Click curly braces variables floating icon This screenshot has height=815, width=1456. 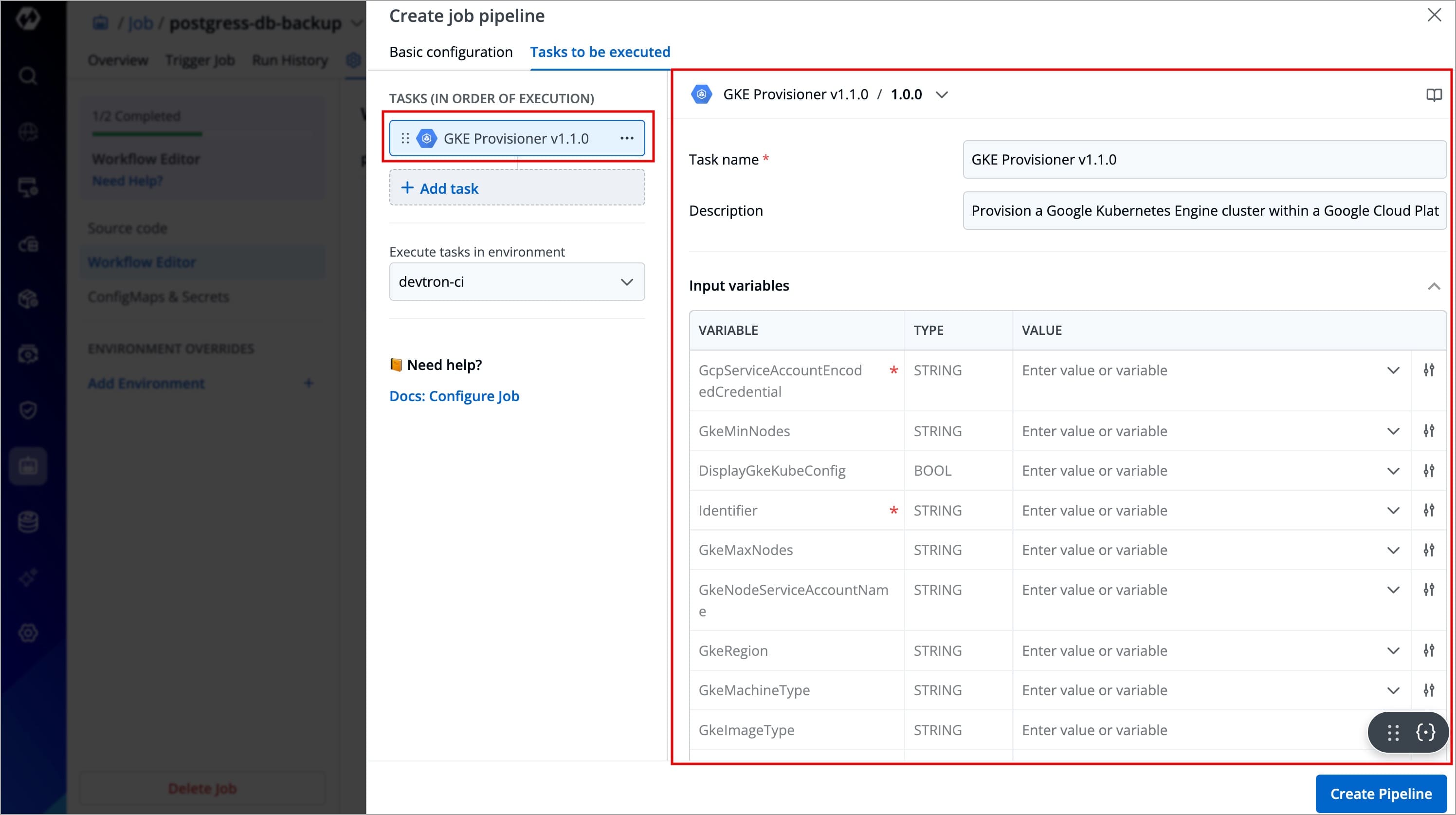click(x=1425, y=732)
